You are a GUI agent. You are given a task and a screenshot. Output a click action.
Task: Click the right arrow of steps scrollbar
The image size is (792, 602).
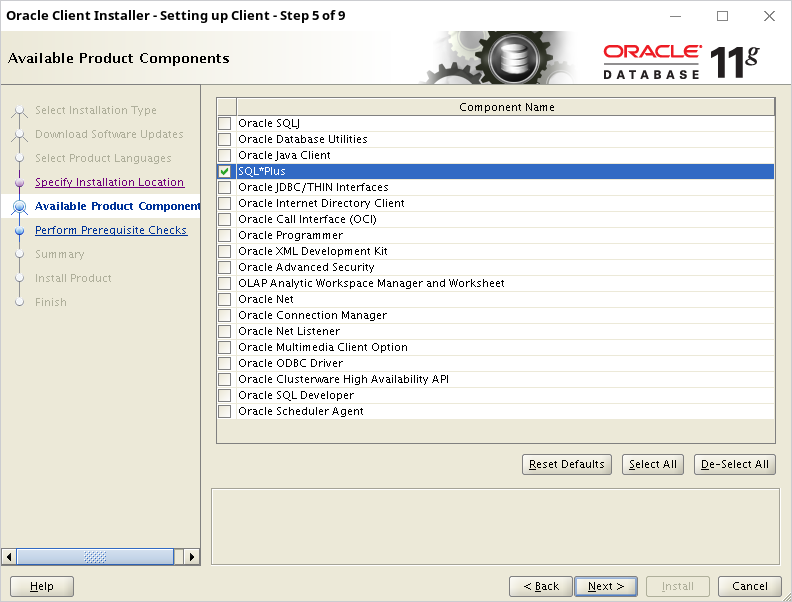click(191, 557)
